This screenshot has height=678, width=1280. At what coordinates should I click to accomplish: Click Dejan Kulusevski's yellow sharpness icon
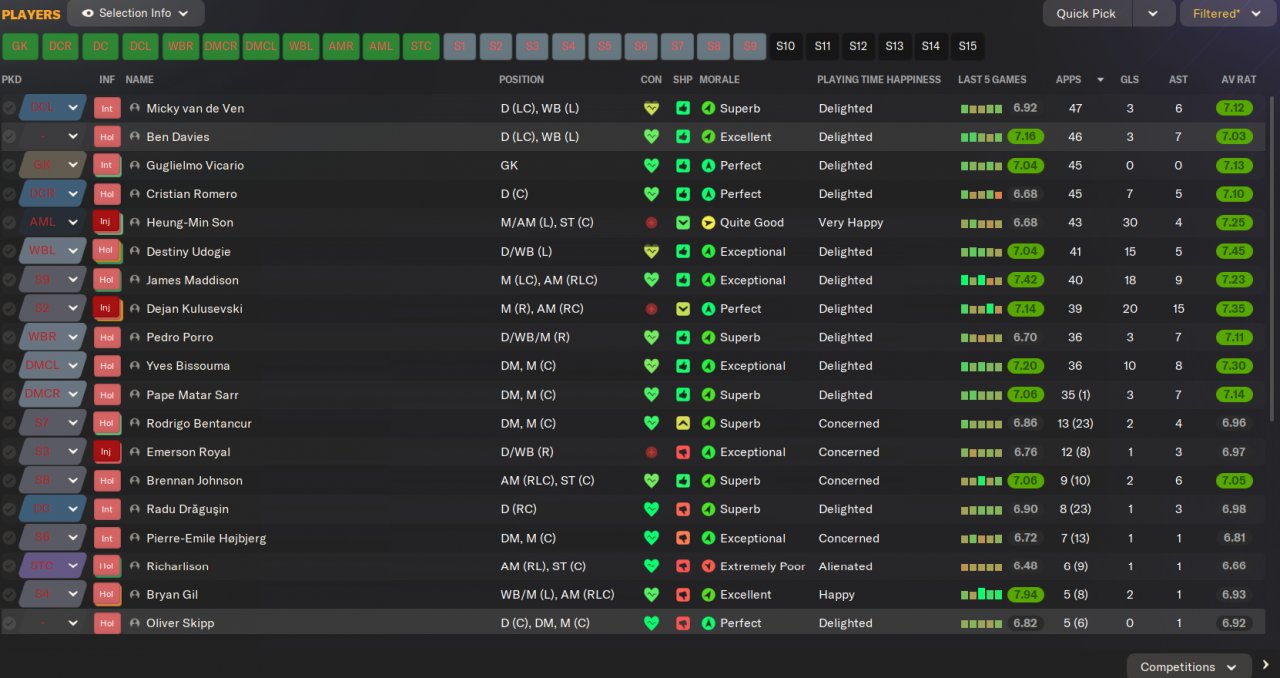tap(683, 308)
